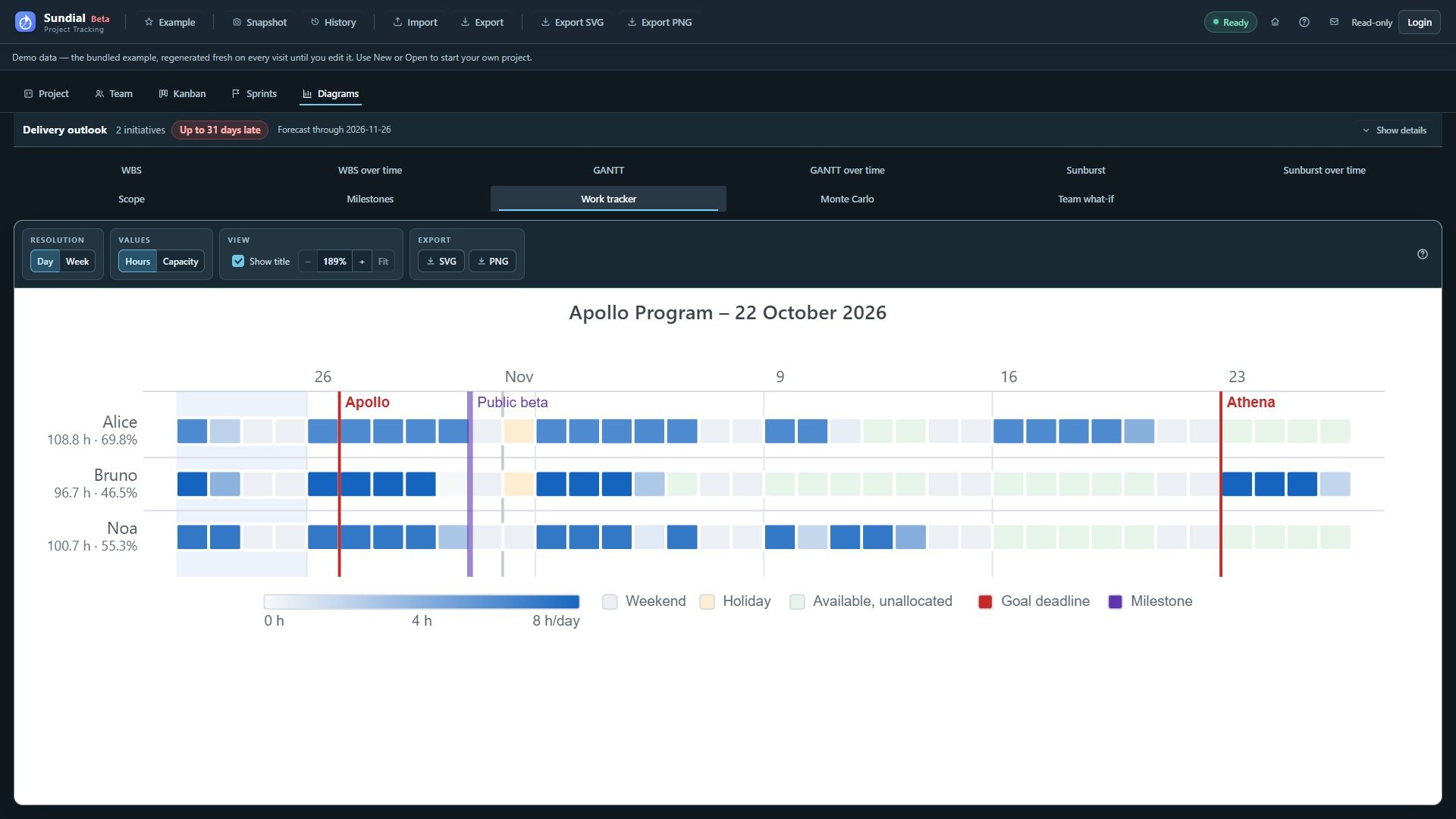Viewport: 1456px width, 819px height.
Task: Click the Fit zoom button
Action: point(384,262)
